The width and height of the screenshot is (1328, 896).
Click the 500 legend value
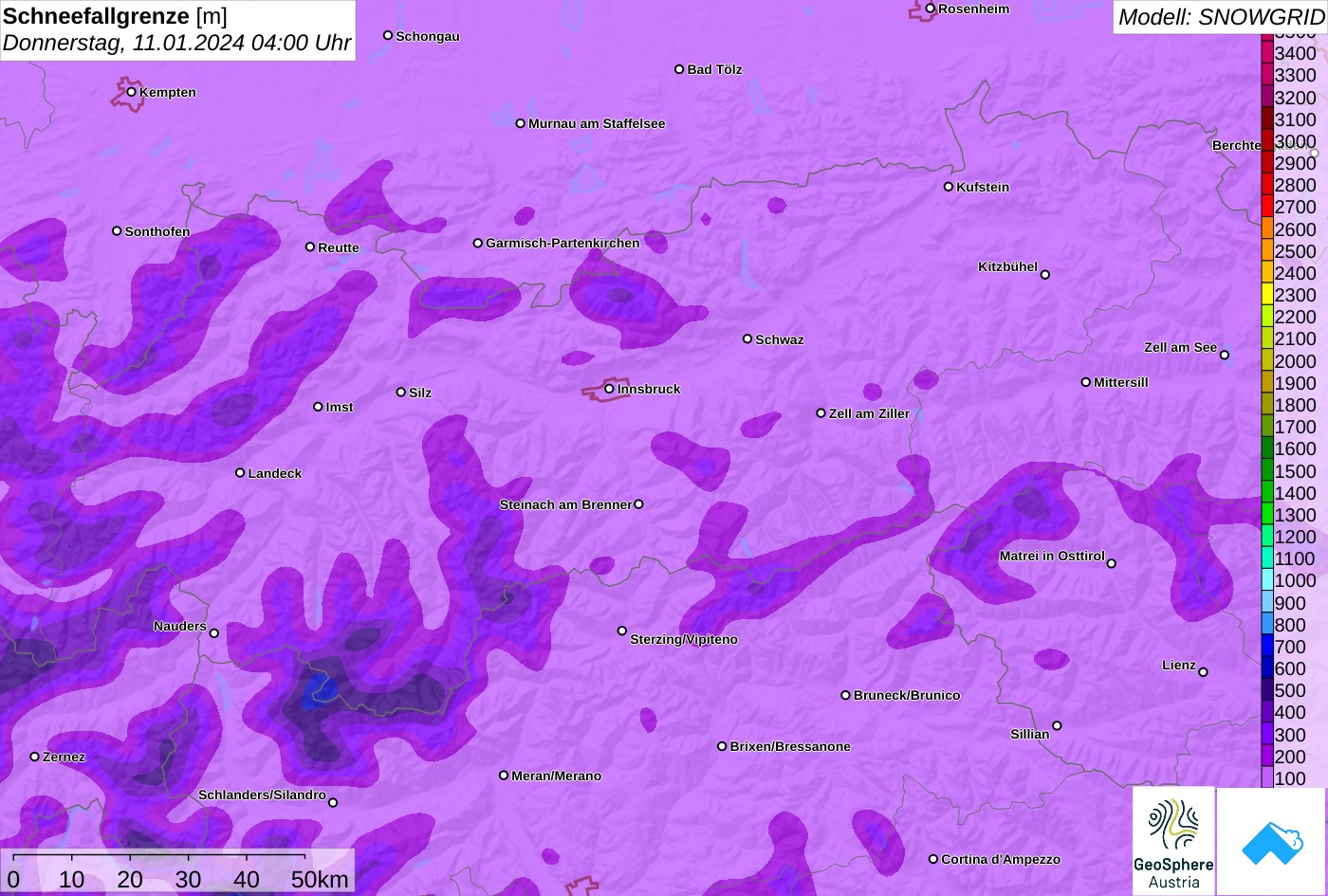1290,690
